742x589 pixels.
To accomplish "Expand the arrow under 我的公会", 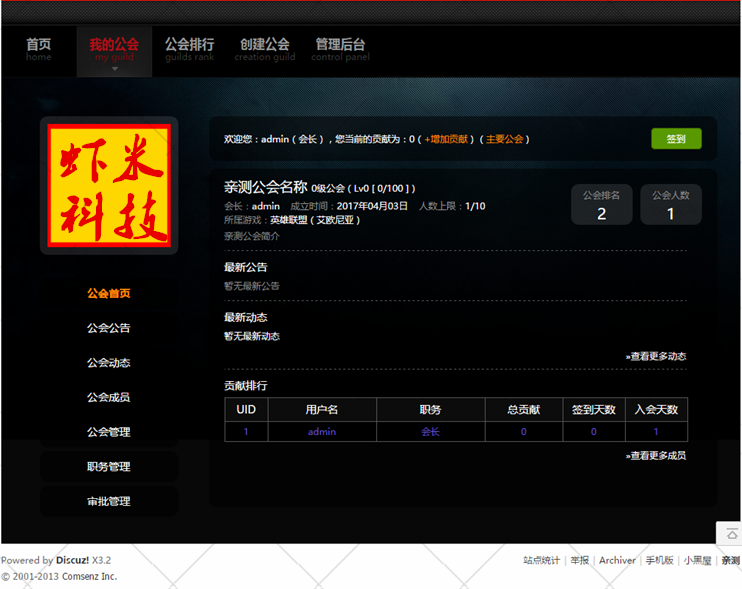I will tap(115, 69).
